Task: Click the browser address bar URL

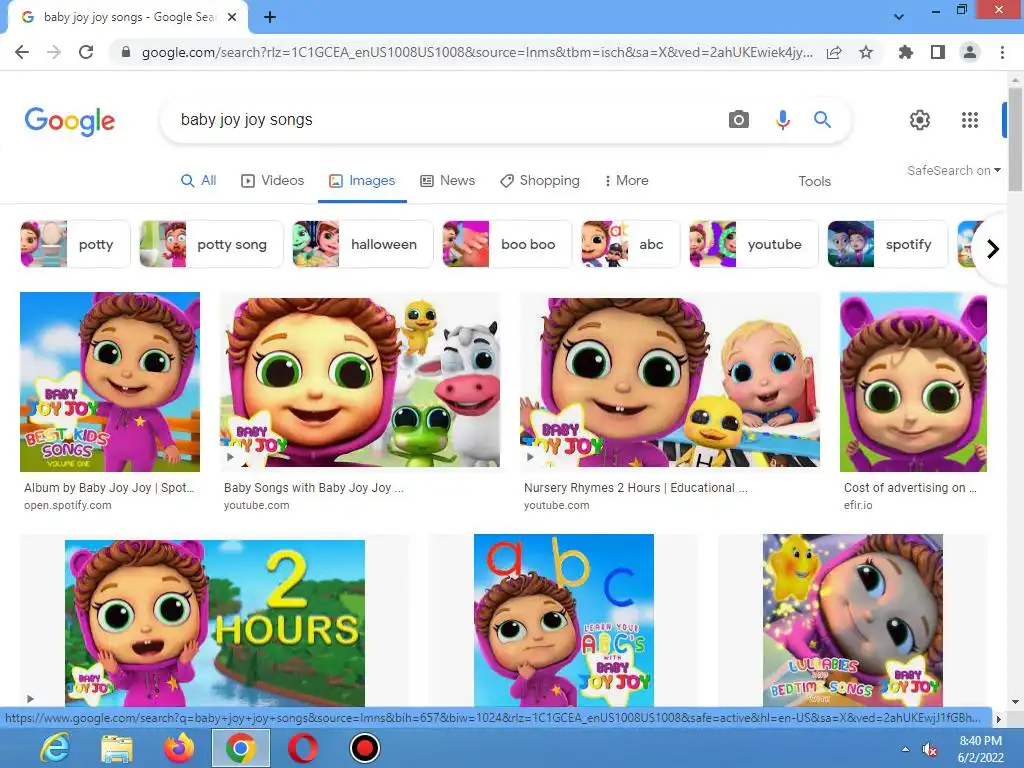Action: 477,52
